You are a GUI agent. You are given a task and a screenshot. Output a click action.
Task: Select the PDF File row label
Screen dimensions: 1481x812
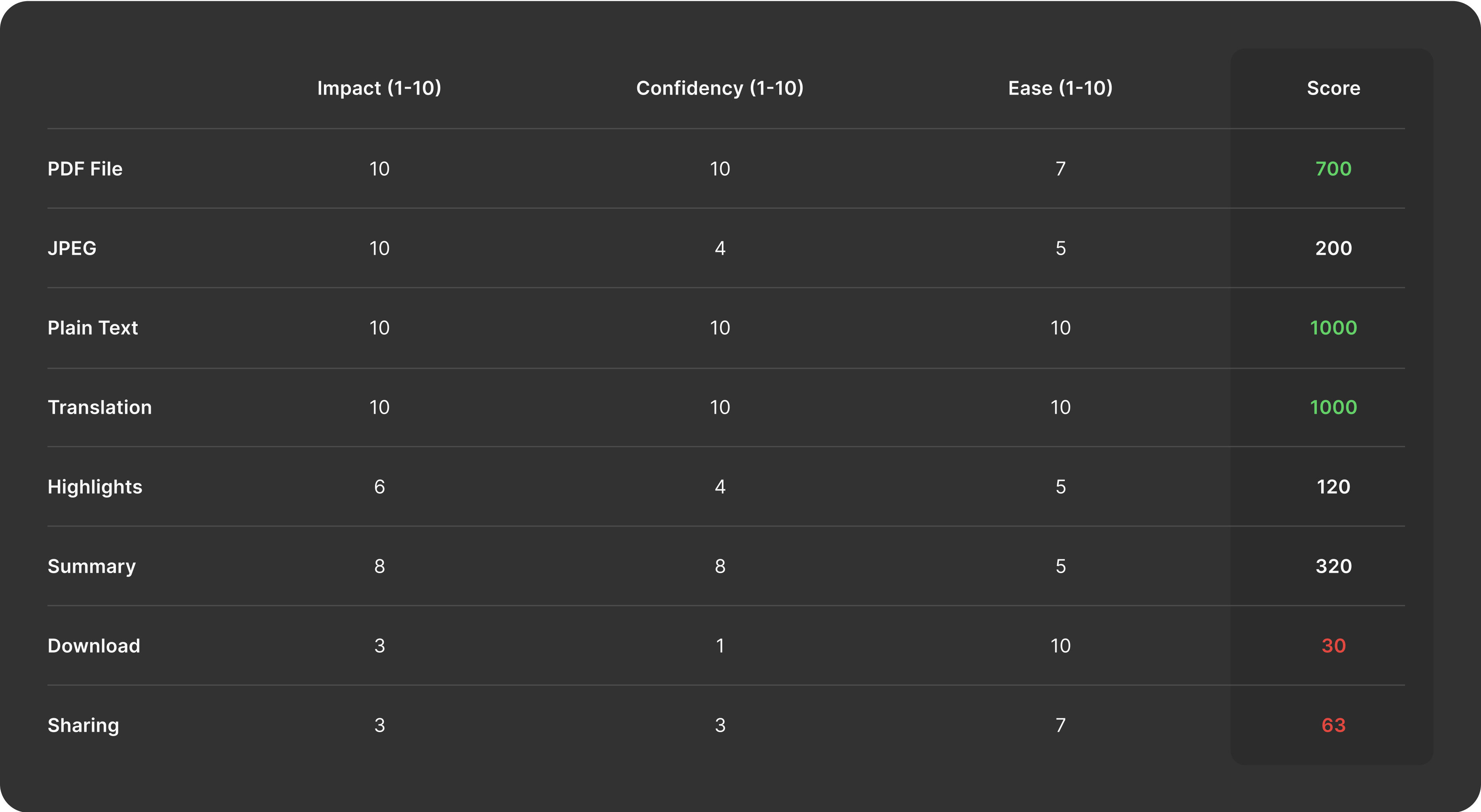coord(85,169)
